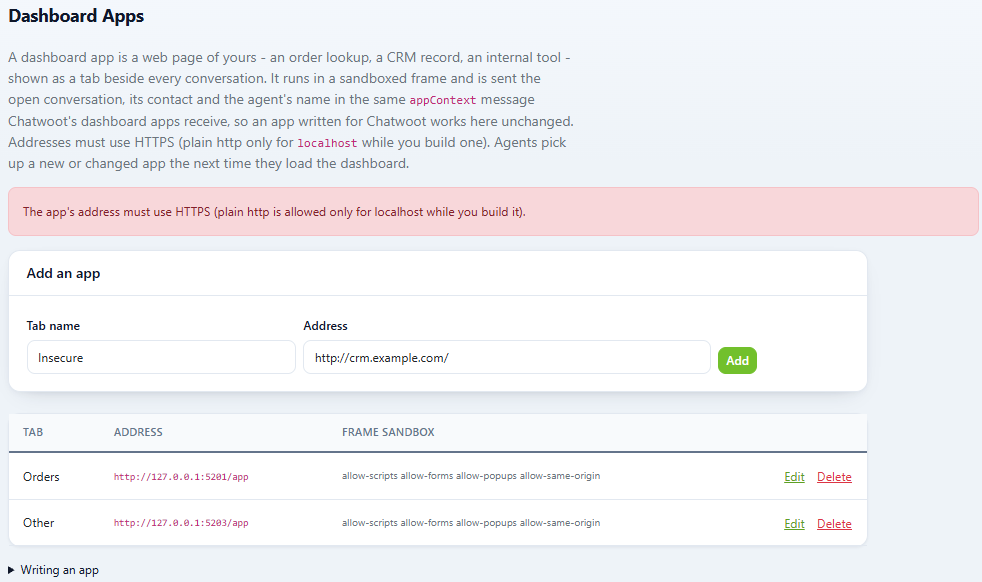982x582 pixels.
Task: Expand the Writing an app section
Action: [54, 570]
